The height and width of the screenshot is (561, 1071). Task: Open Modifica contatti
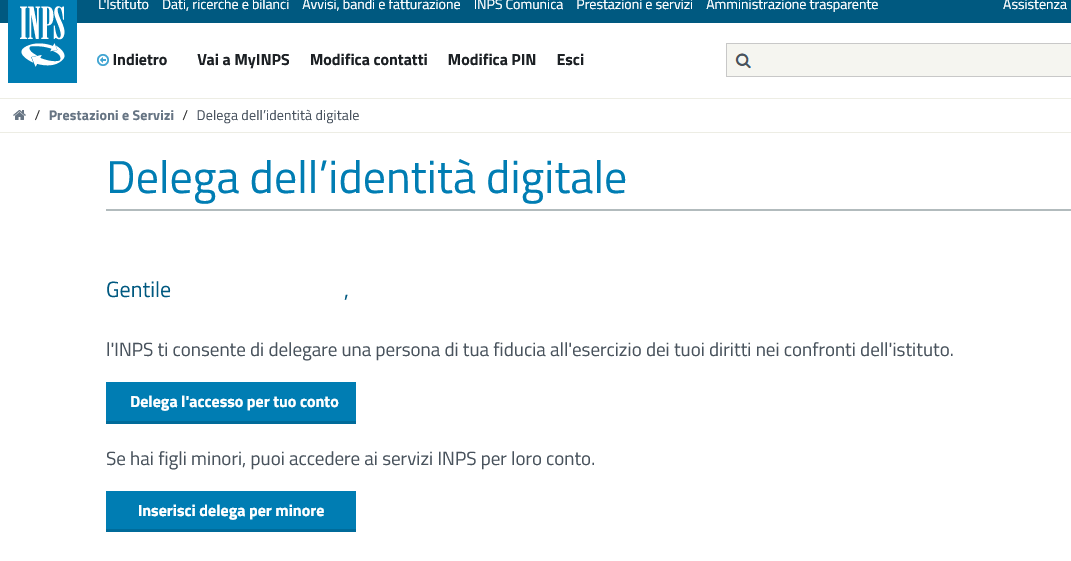click(x=369, y=60)
